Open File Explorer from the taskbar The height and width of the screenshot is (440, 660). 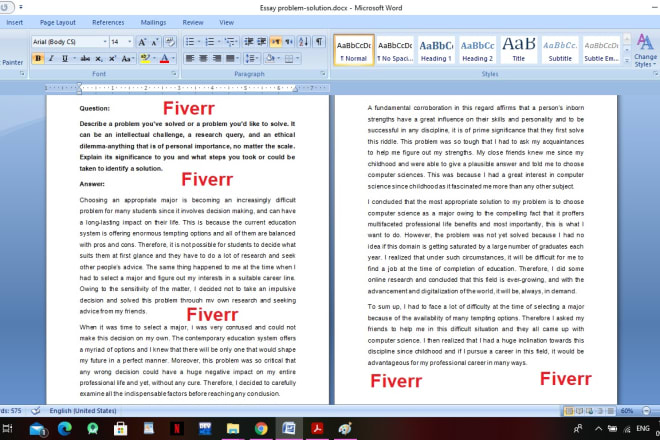tap(233, 429)
